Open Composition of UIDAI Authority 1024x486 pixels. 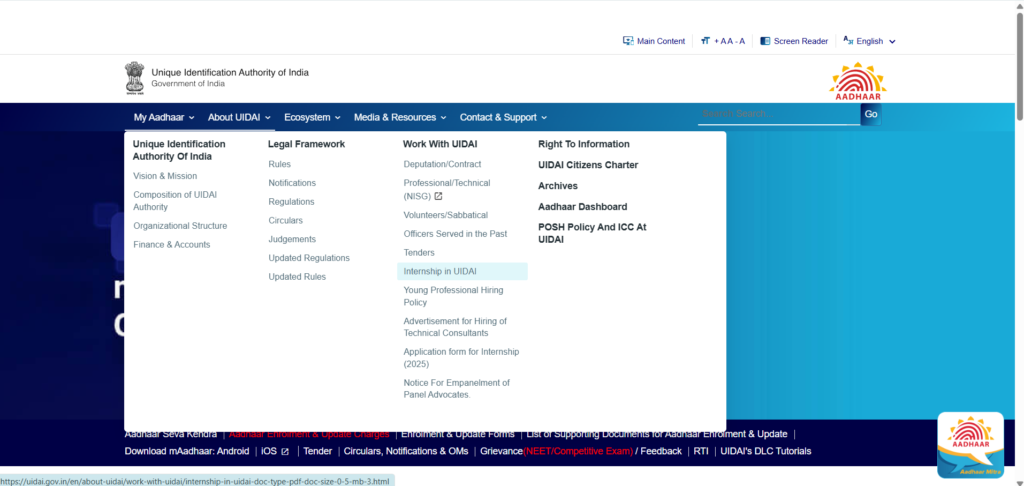[x=175, y=201]
